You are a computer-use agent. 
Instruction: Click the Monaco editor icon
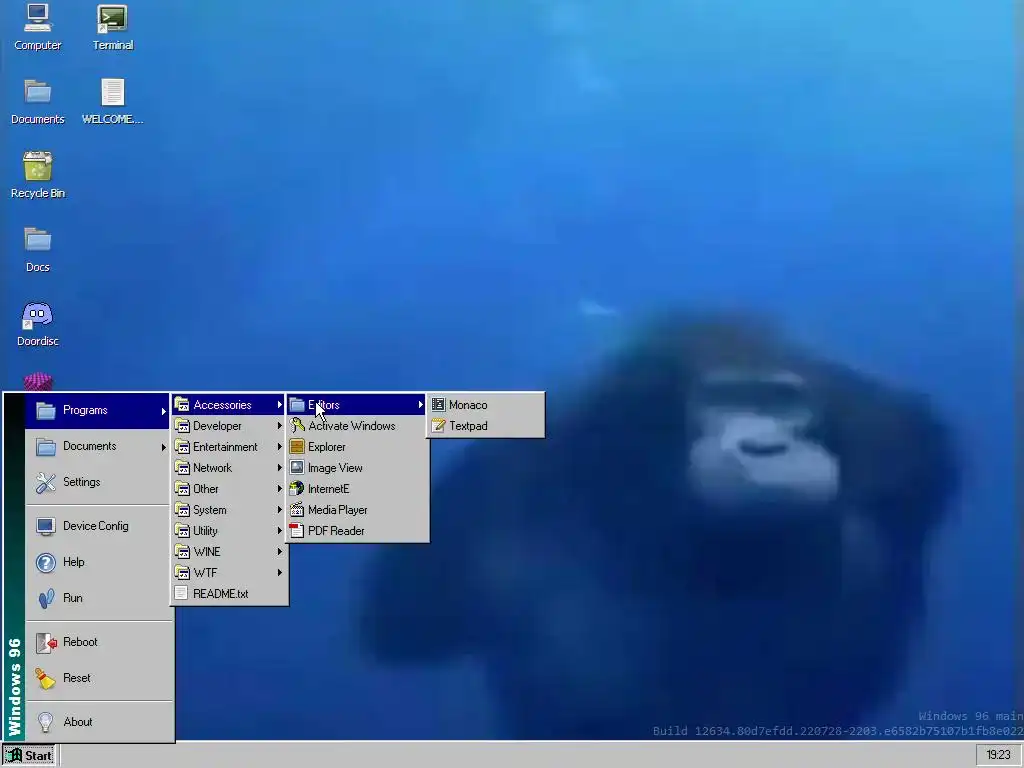click(438, 405)
